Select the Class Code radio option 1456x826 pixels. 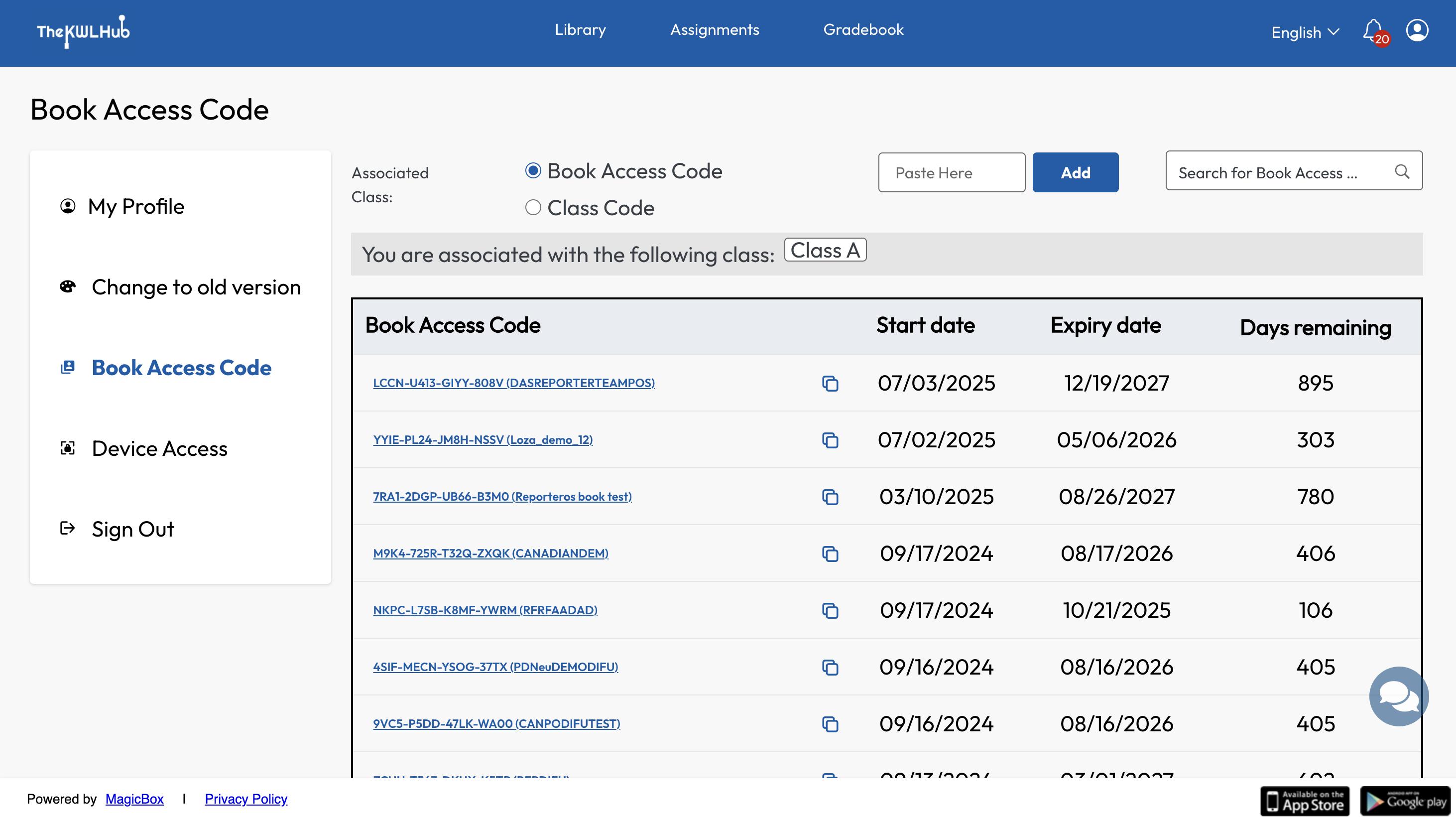tap(533, 208)
